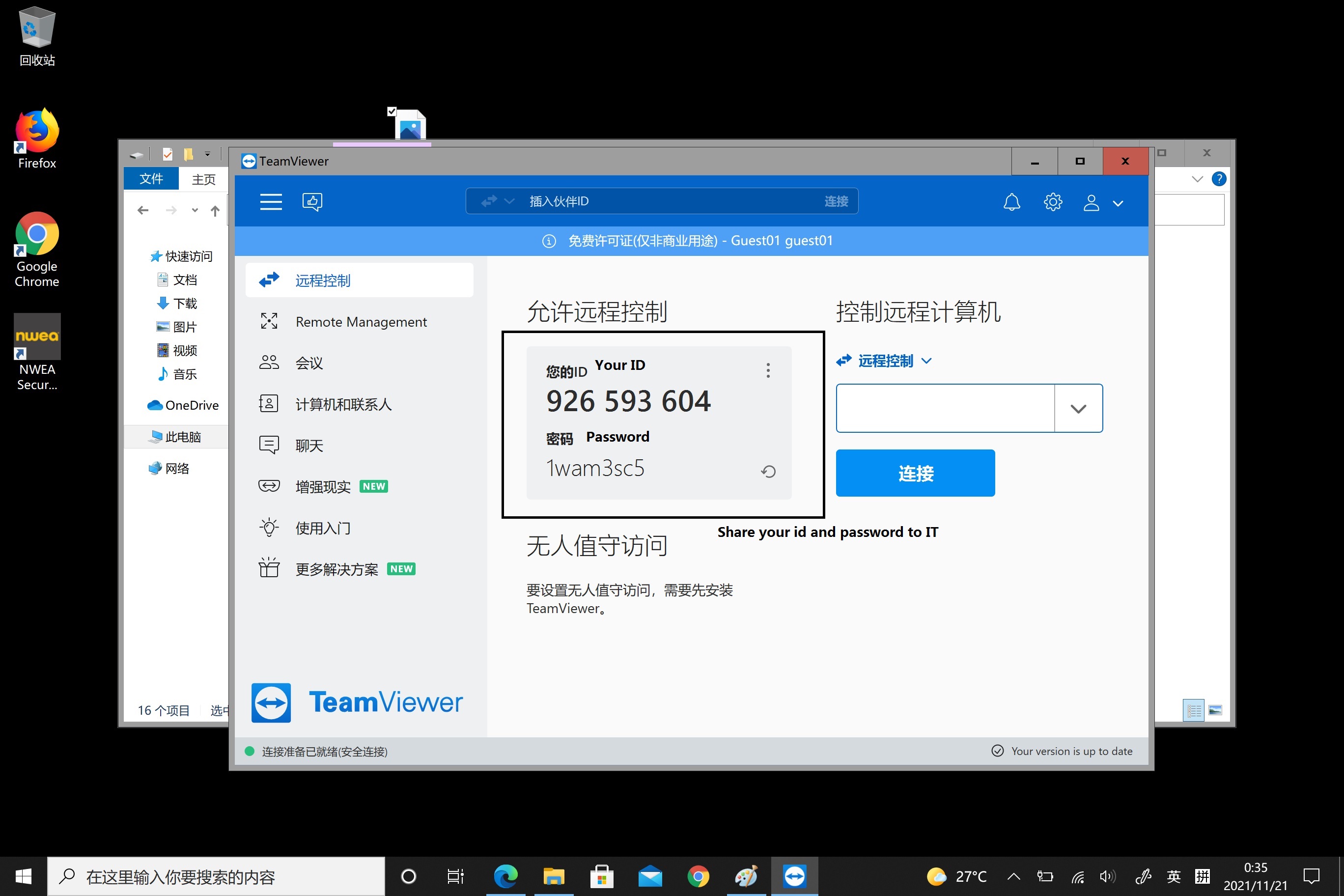Image resolution: width=1344 pixels, height=896 pixels.
Task: Click 连接 in the top partner bar
Action: 836,201
